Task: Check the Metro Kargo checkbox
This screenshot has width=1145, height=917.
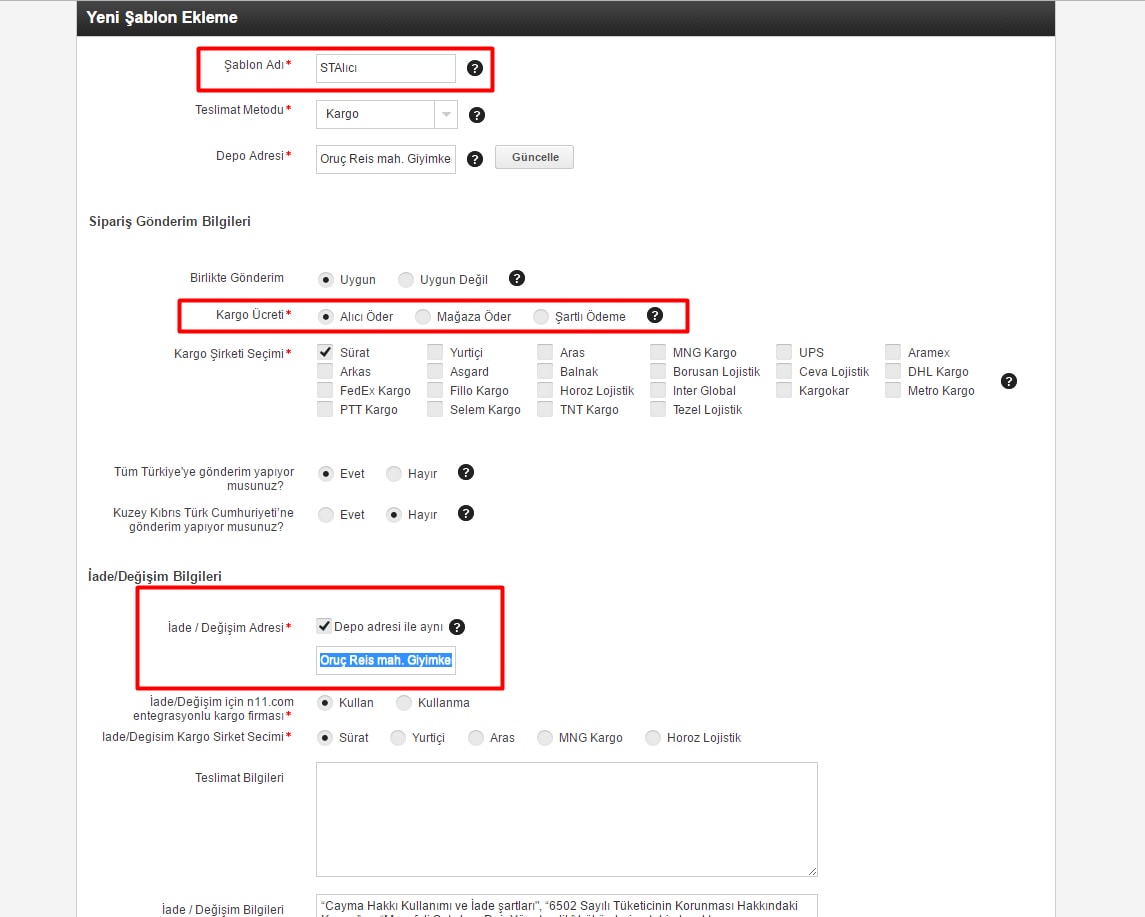Action: click(x=893, y=390)
